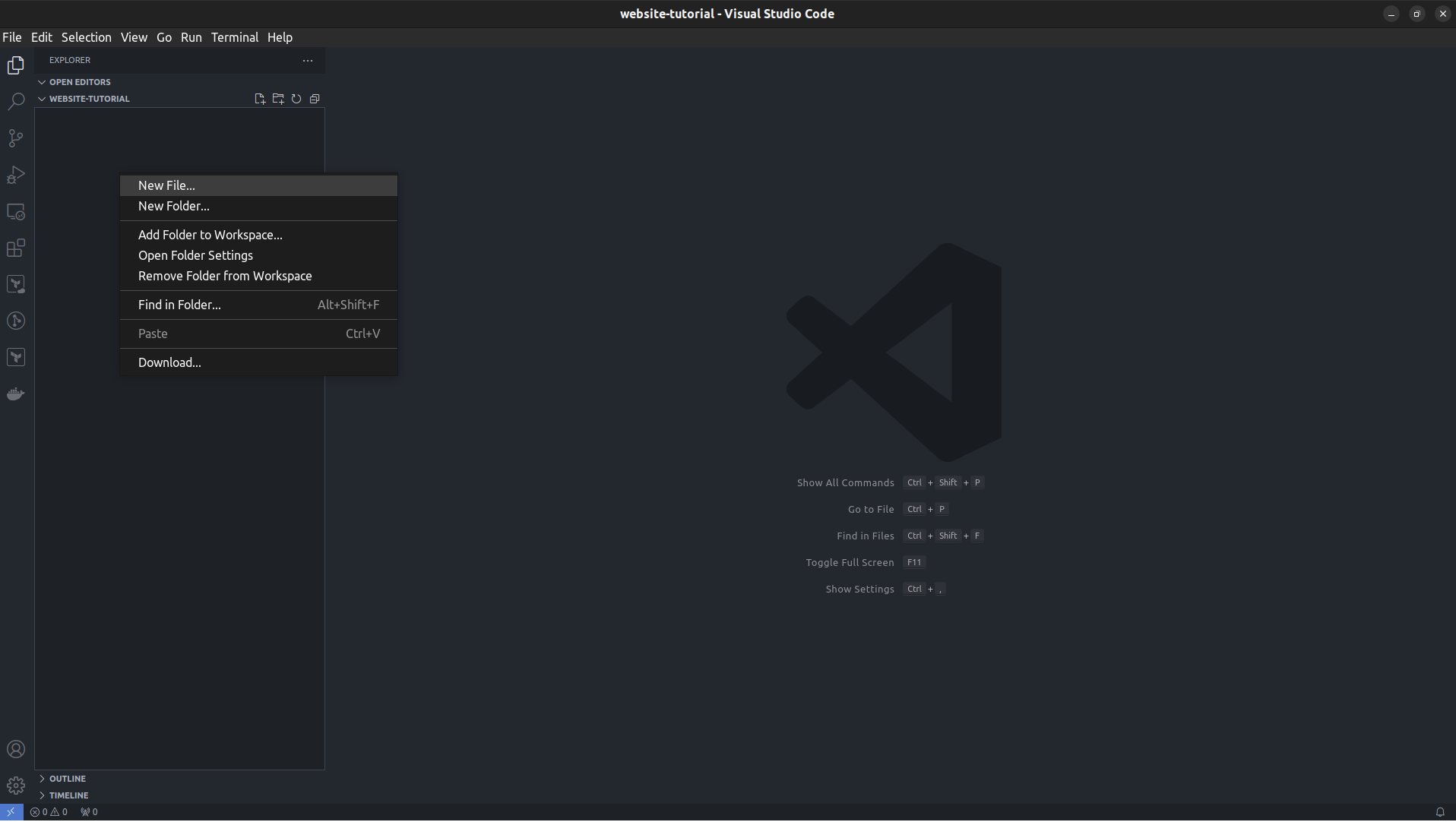Open the Run menu
This screenshot has width=1456, height=822.
[191, 37]
